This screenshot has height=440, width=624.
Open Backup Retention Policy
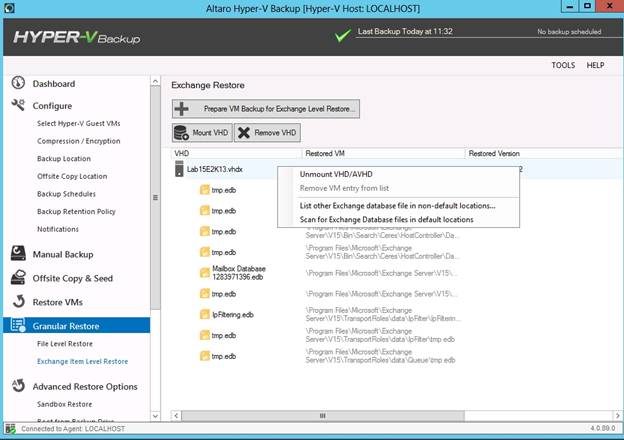(76, 211)
